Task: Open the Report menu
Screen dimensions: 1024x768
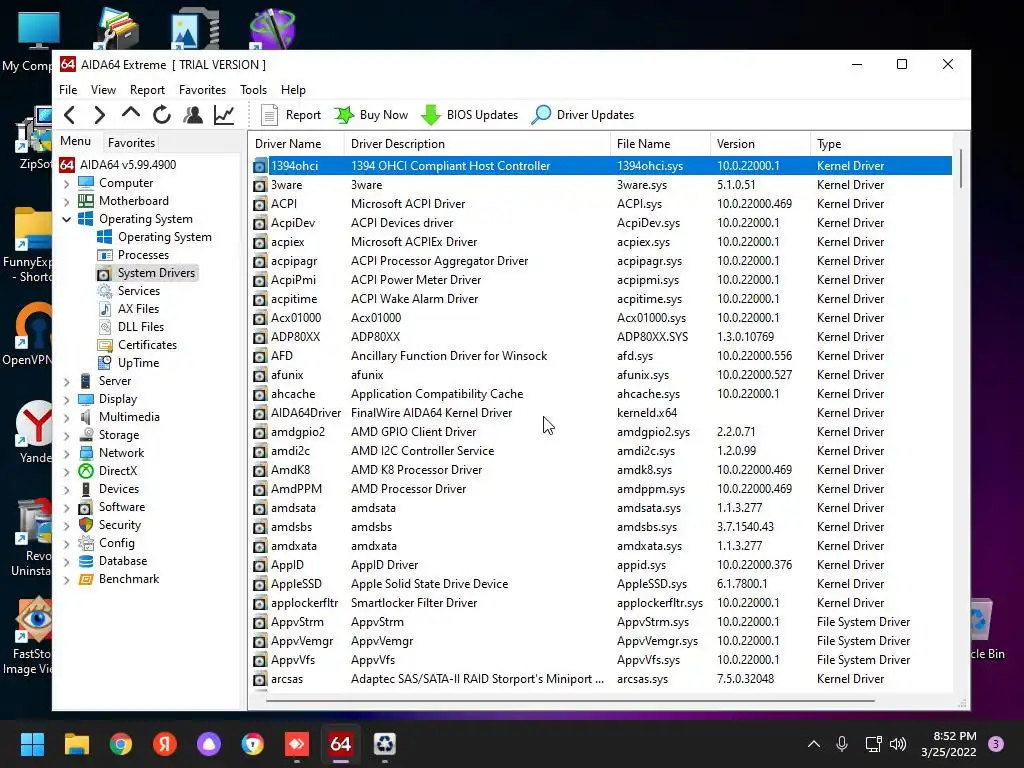Action: [147, 89]
